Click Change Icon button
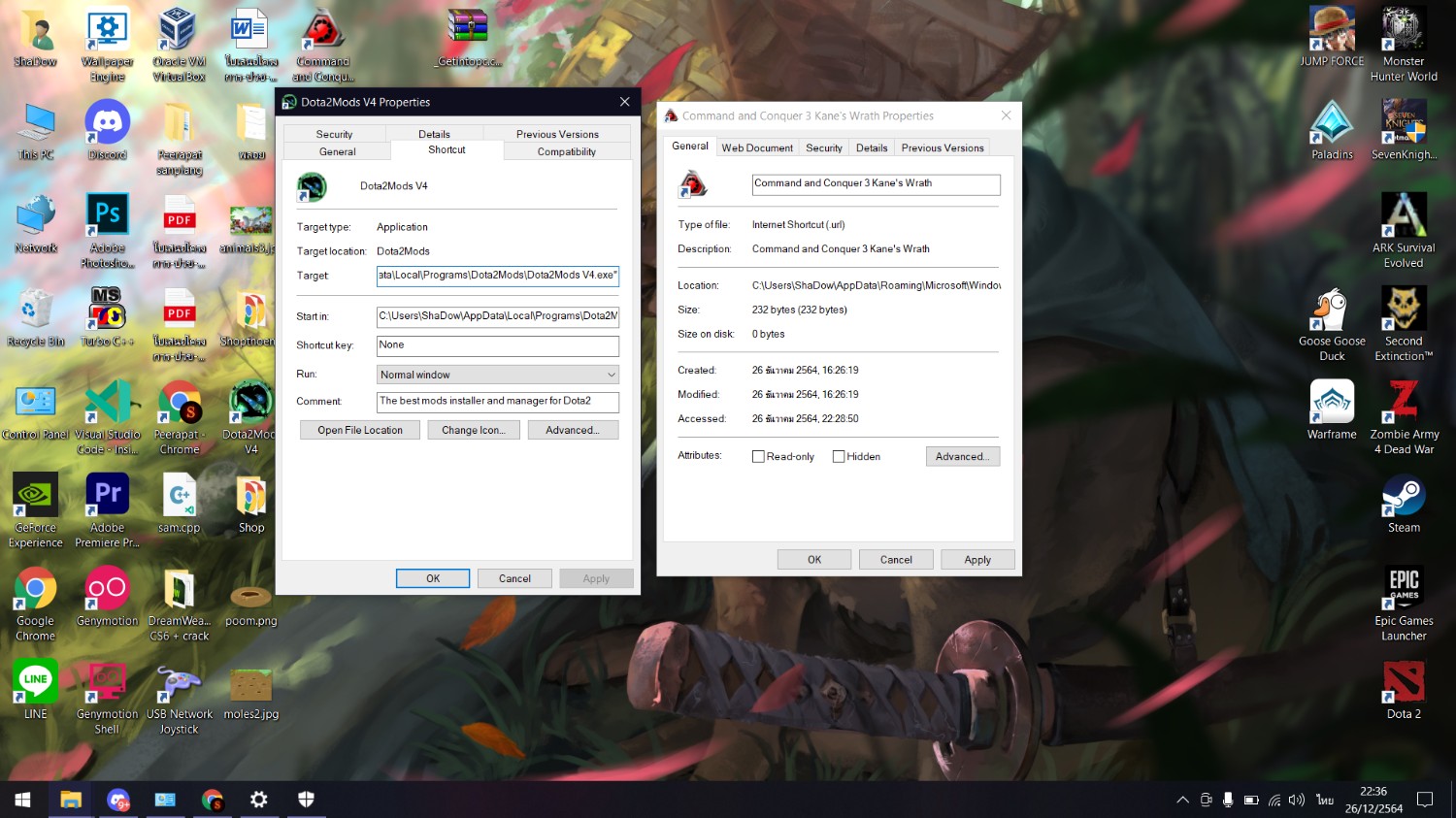The height and width of the screenshot is (818, 1456). 474,430
